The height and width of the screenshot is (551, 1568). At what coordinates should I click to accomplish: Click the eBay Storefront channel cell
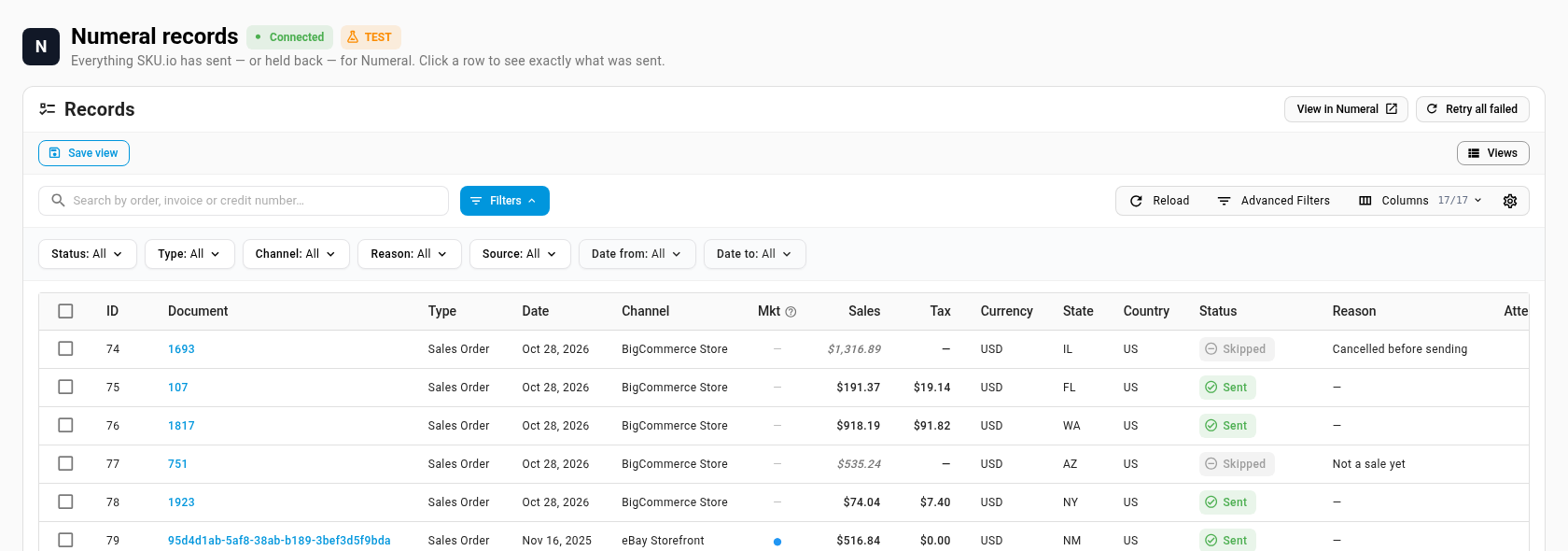click(x=663, y=541)
